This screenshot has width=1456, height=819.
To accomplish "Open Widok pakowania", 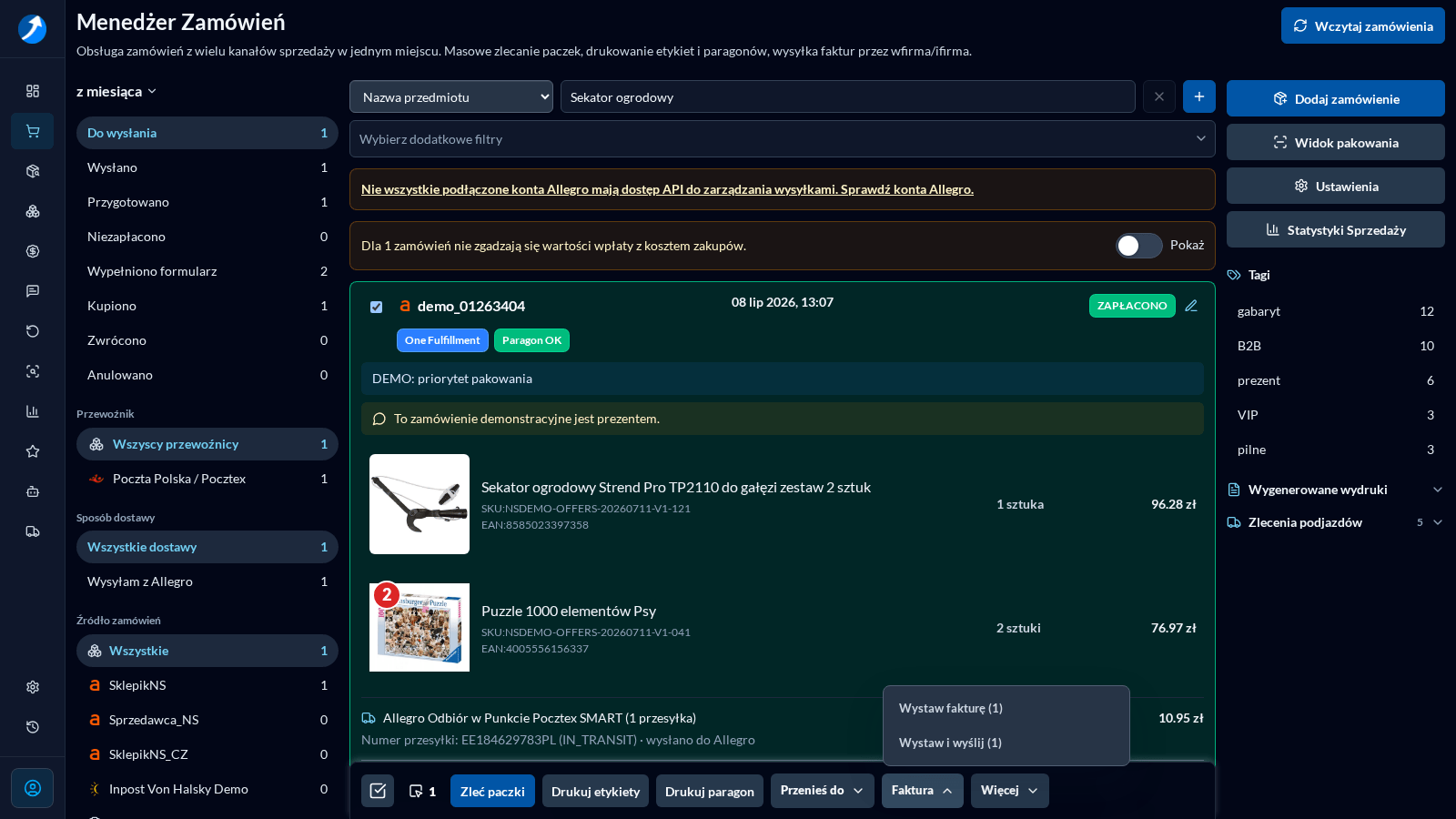I will pos(1336,142).
